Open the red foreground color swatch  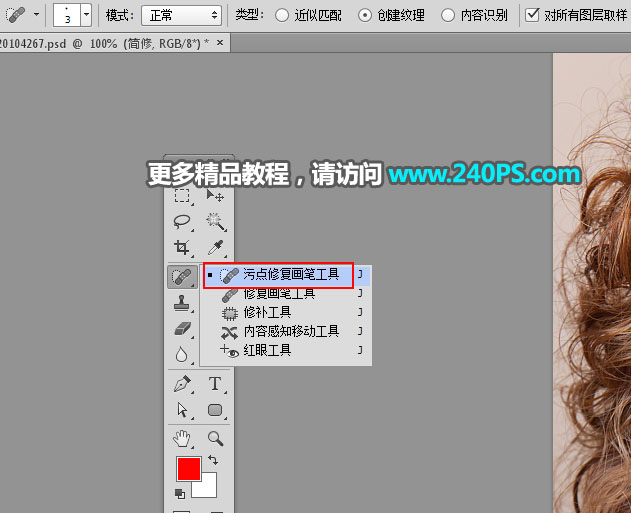coord(189,469)
